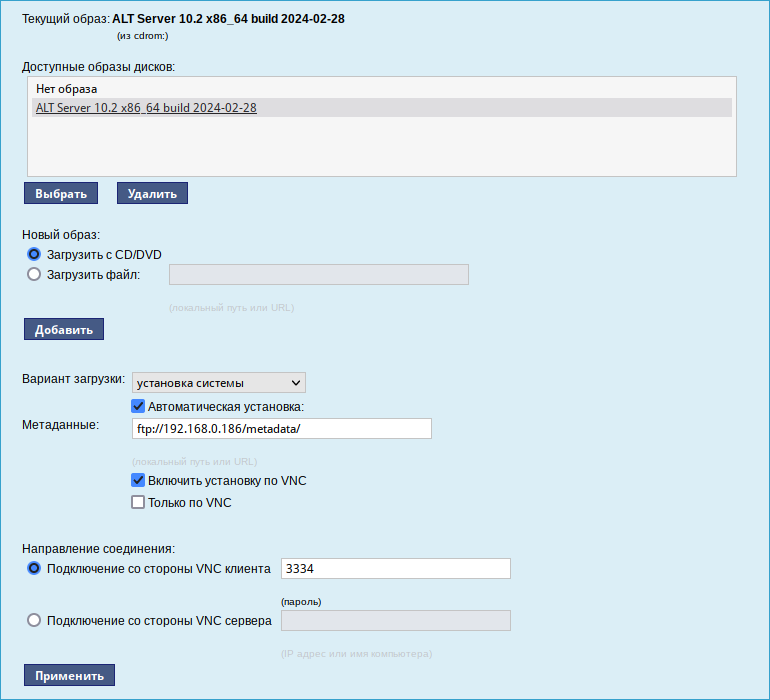
Task: Open the 'Вариант загрузки' dropdown
Action: click(219, 383)
